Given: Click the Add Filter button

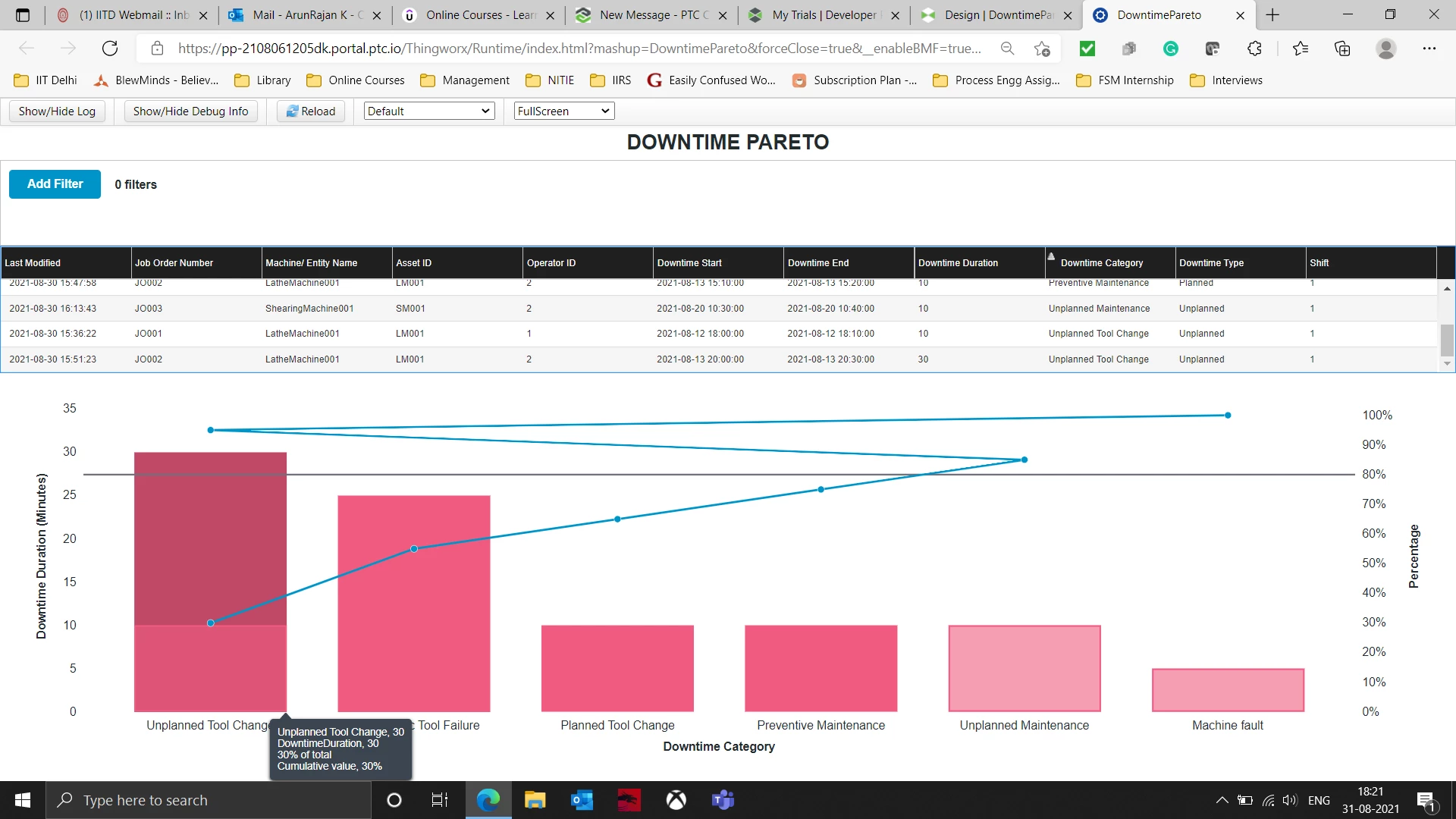Looking at the screenshot, I should coord(55,184).
